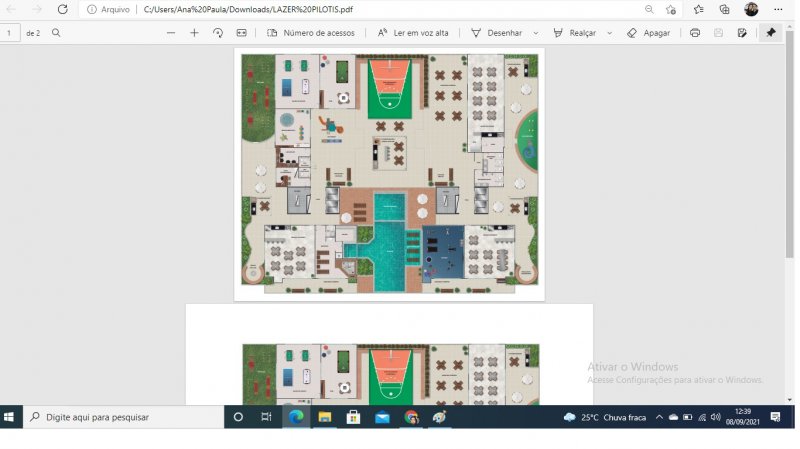The width and height of the screenshot is (800, 449).
Task: Click the browser refresh icon
Action: click(x=62, y=9)
